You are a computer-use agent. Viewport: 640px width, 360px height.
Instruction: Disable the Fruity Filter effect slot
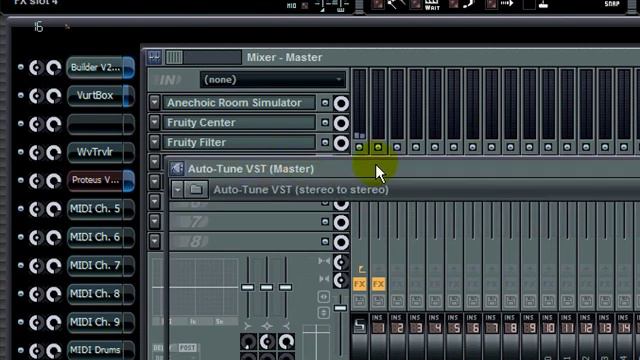tap(325, 142)
